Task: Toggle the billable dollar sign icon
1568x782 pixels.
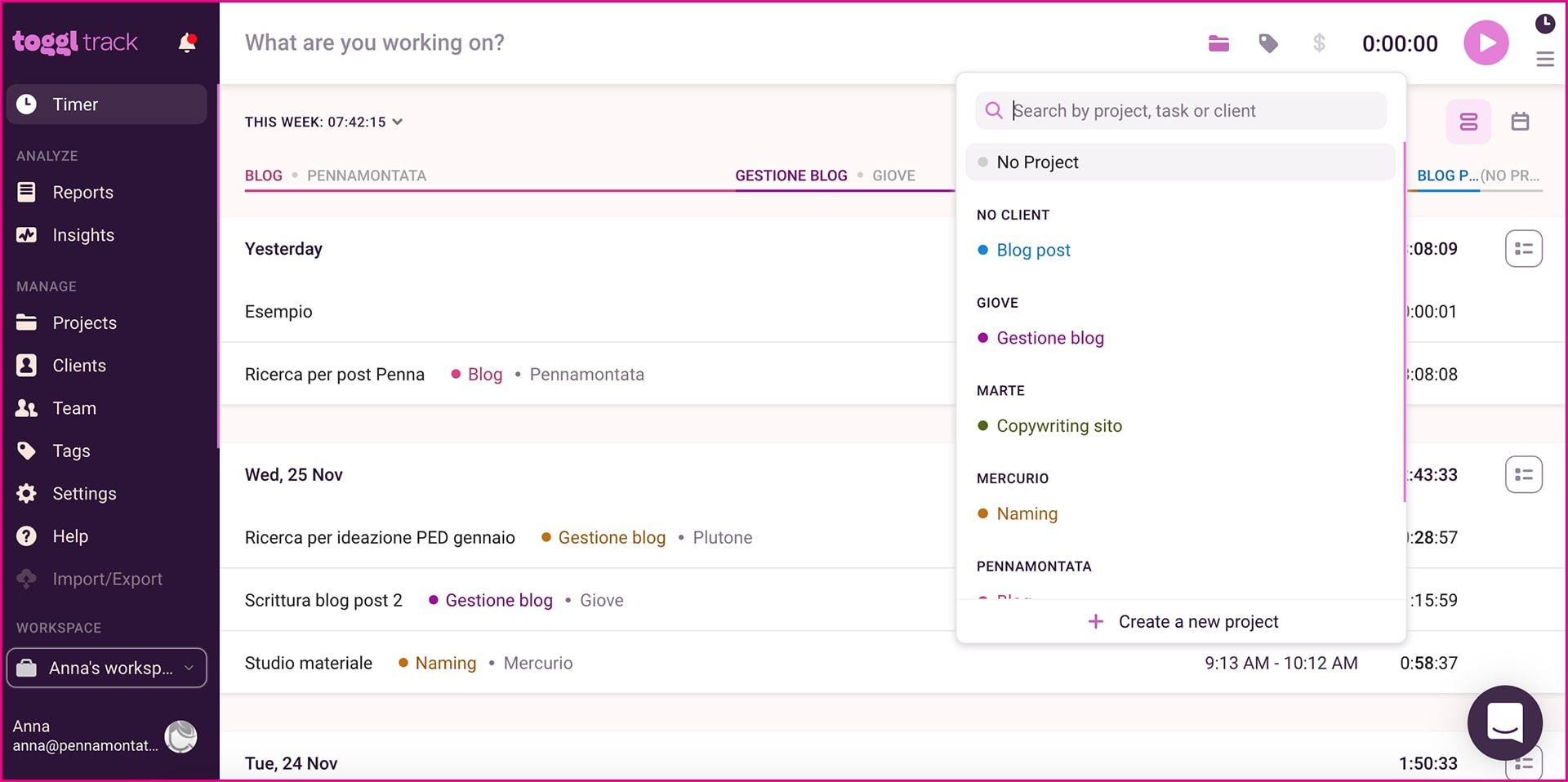Action: (1319, 43)
